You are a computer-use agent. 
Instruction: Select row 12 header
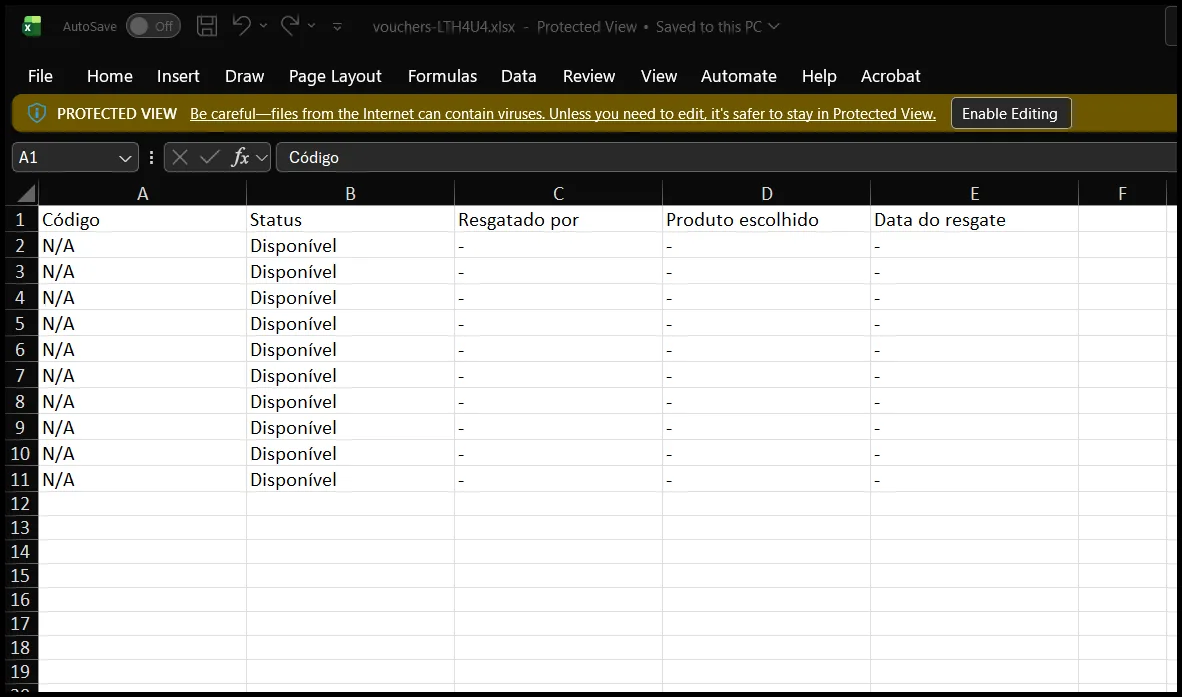[x=20, y=503]
